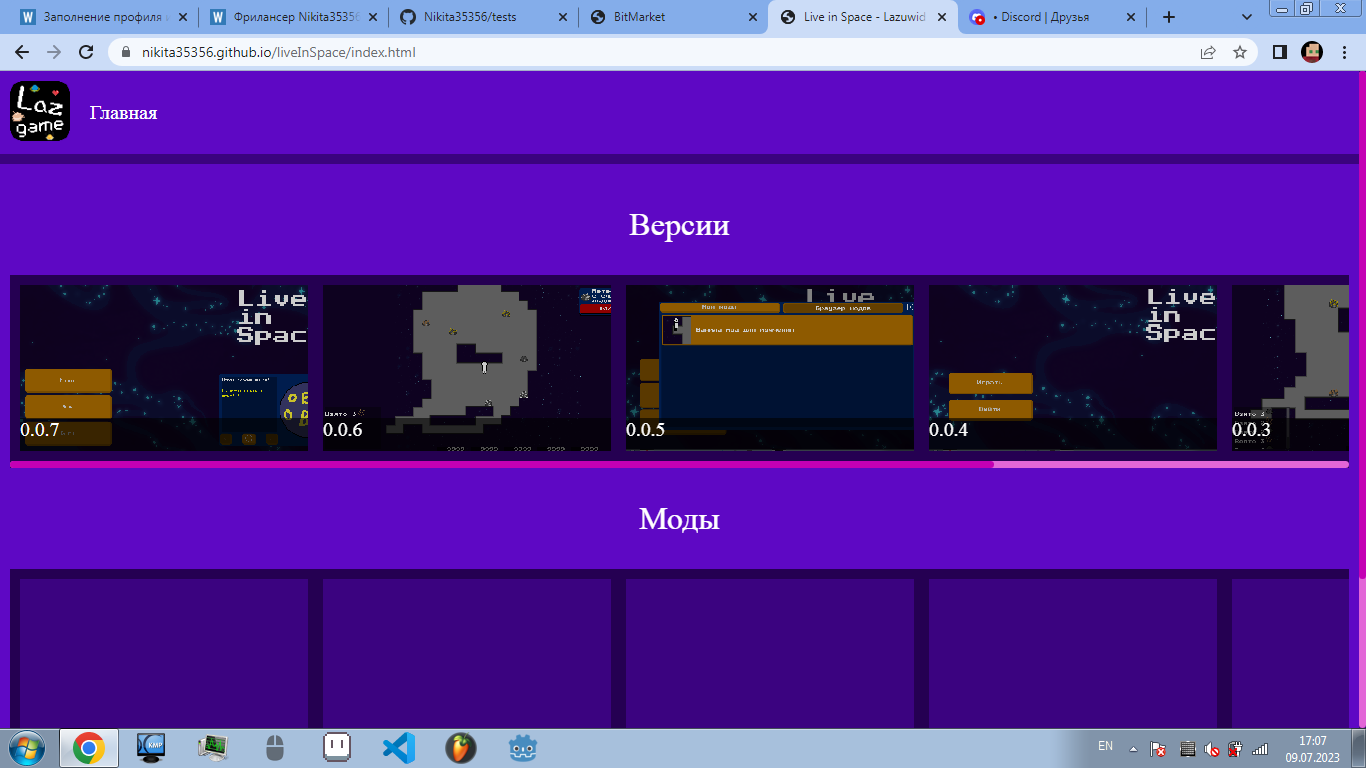This screenshot has width=1366, height=768.
Task: Close the Live in Space tab
Action: pyautogui.click(x=942, y=17)
